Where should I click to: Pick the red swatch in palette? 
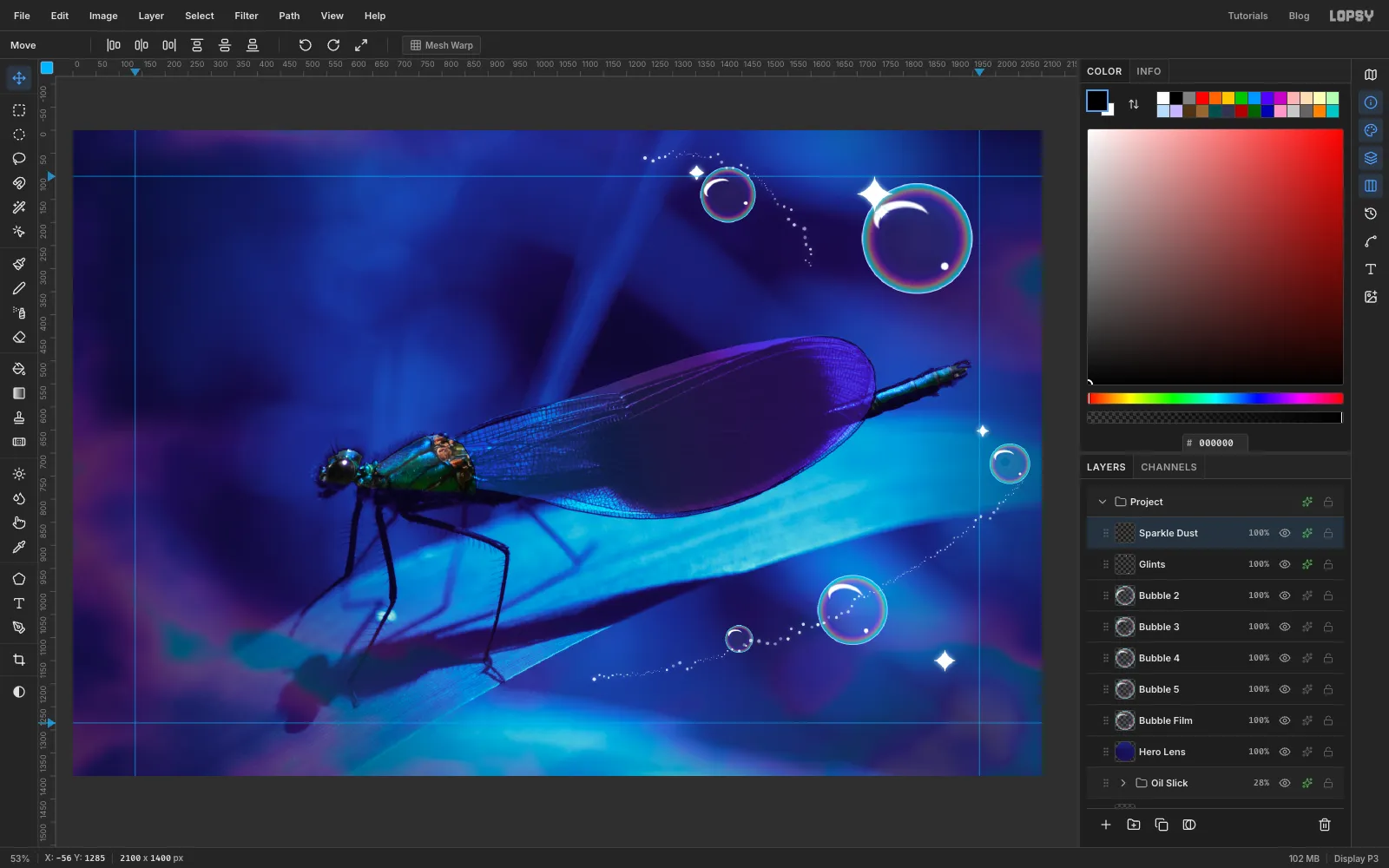point(1202,98)
